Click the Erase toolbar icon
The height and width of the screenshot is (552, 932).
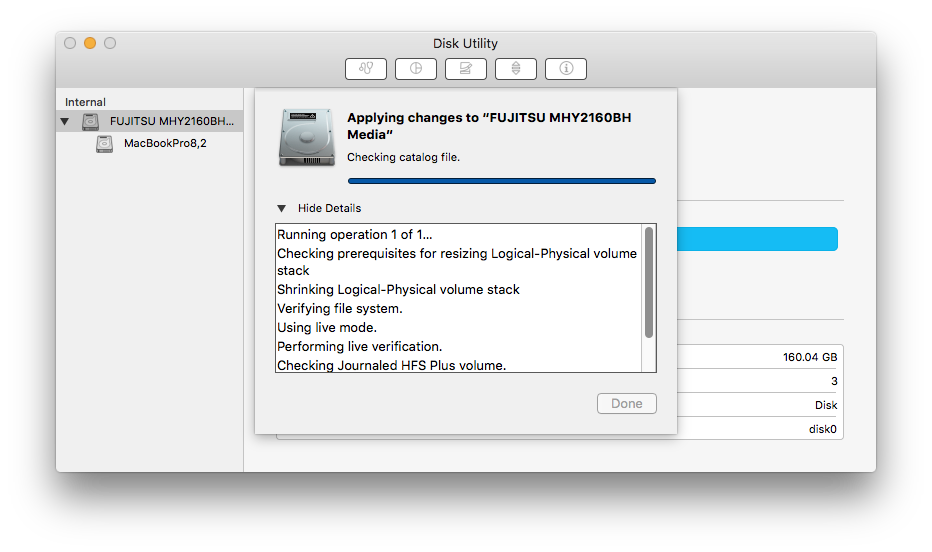pos(465,68)
